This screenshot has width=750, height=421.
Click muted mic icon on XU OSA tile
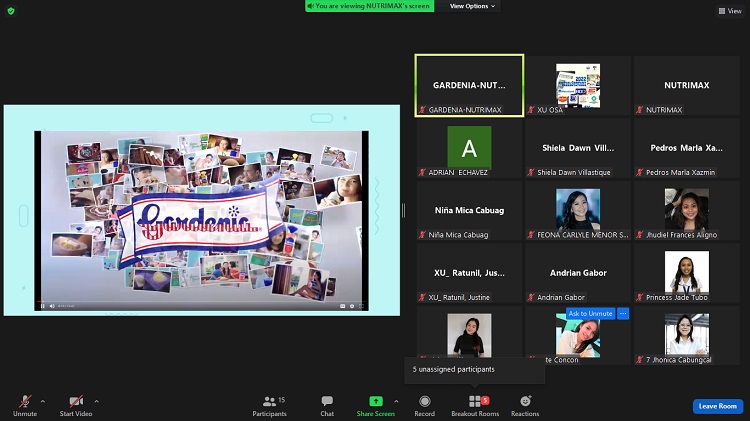(x=531, y=110)
